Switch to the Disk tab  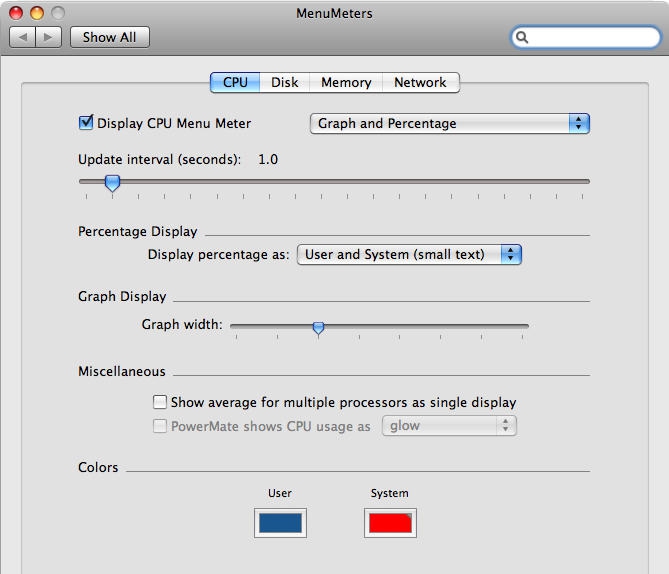pyautogui.click(x=285, y=82)
